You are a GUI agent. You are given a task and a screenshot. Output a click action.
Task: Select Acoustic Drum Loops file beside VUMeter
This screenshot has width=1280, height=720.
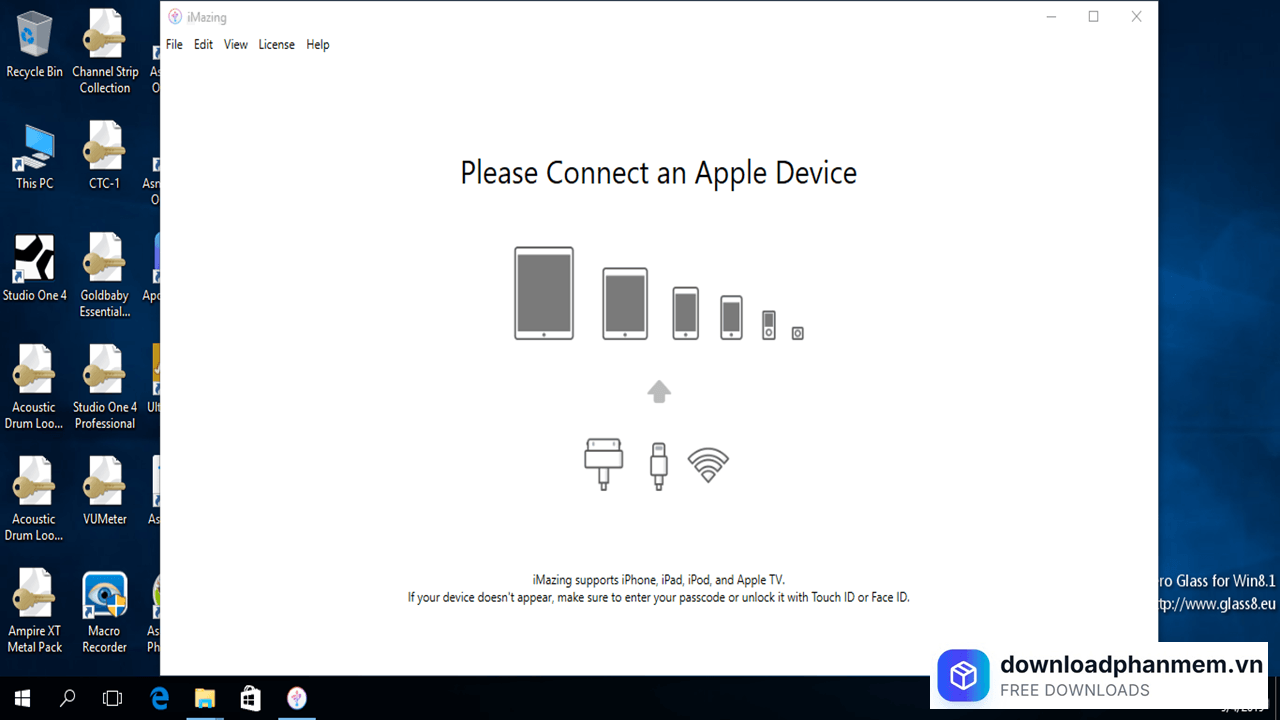click(x=35, y=500)
